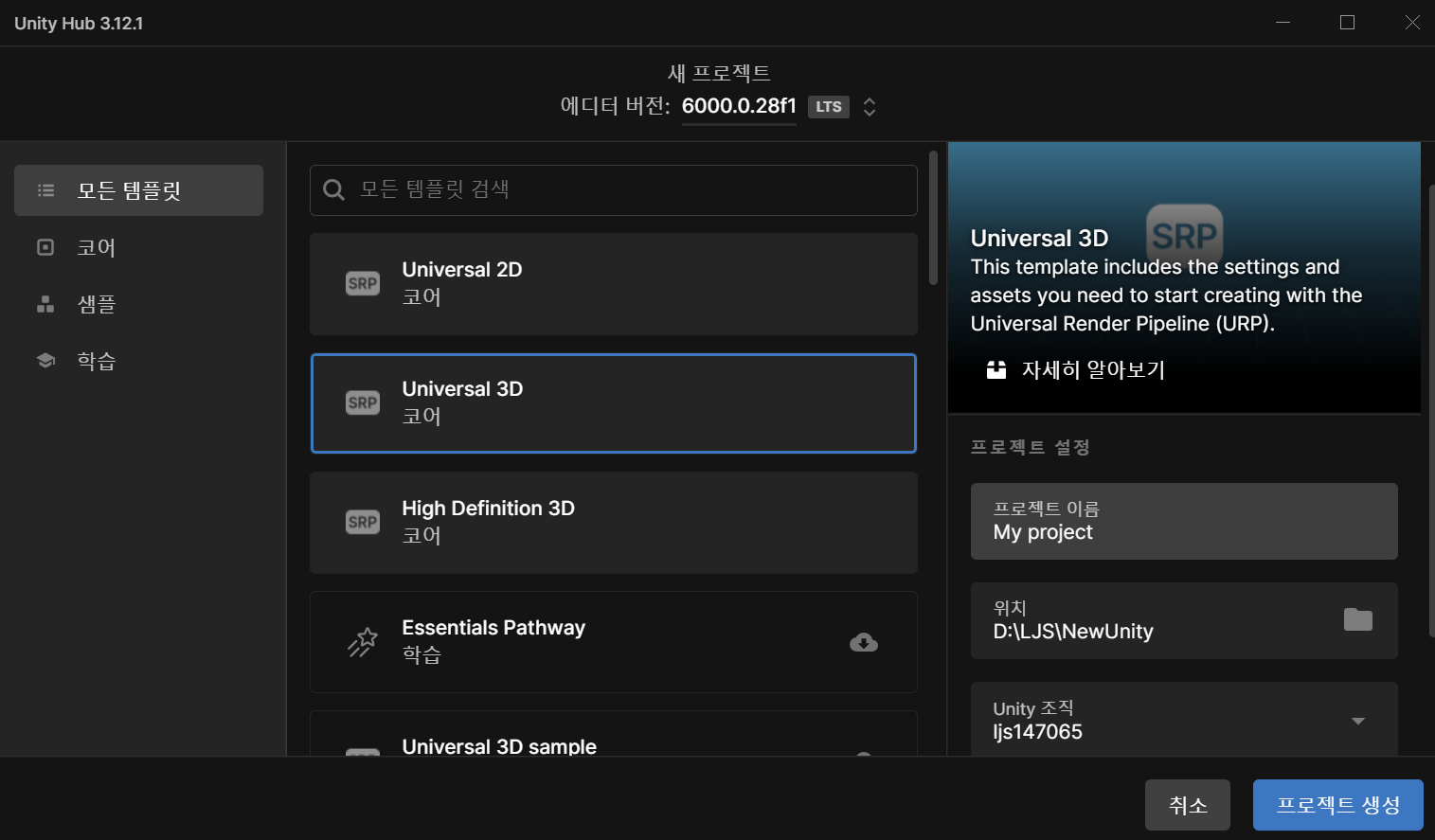Image resolution: width=1435 pixels, height=840 pixels.
Task: Select the Universal 2D template card
Action: click(x=614, y=284)
